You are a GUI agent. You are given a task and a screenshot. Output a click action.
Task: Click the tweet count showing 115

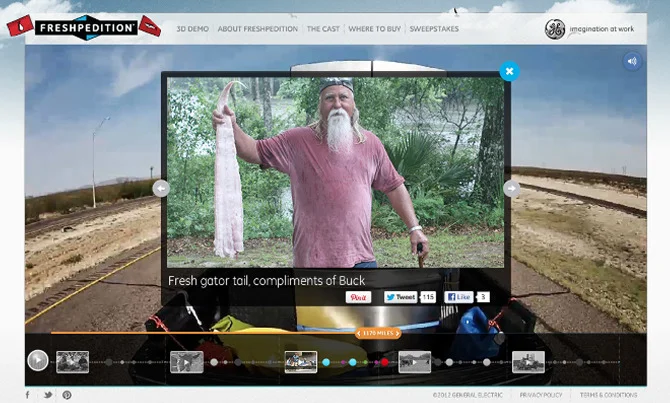428,297
